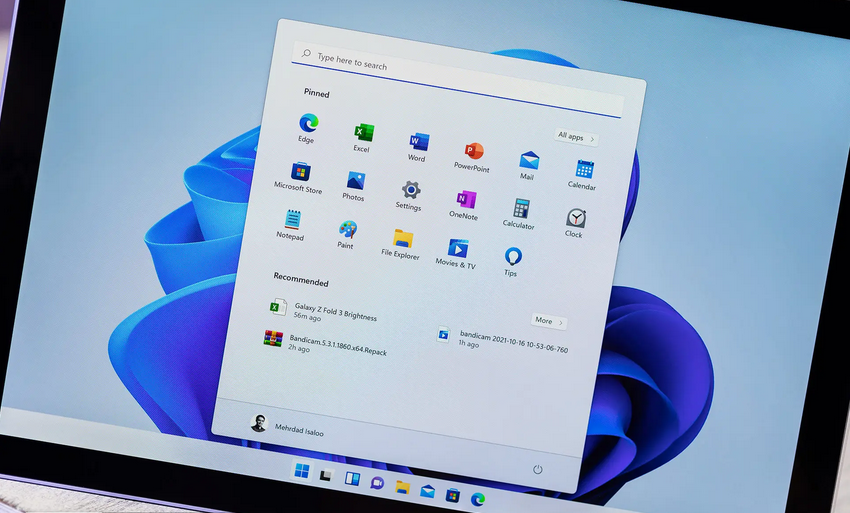This screenshot has width=850, height=513.
Task: Open File Explorer on the taskbar
Action: tap(402, 487)
